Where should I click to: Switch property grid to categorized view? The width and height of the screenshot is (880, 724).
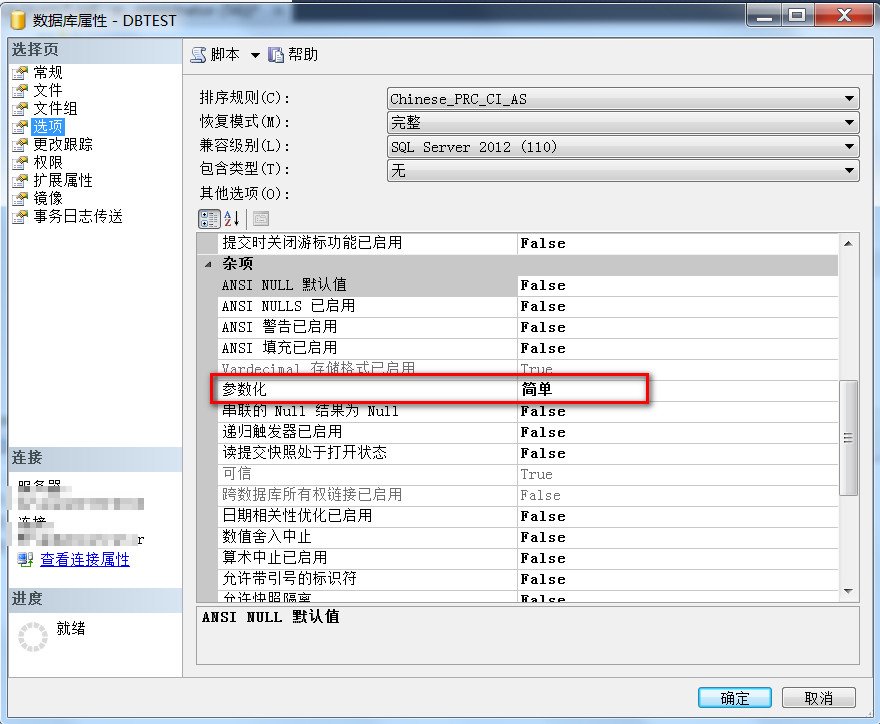pos(209,218)
